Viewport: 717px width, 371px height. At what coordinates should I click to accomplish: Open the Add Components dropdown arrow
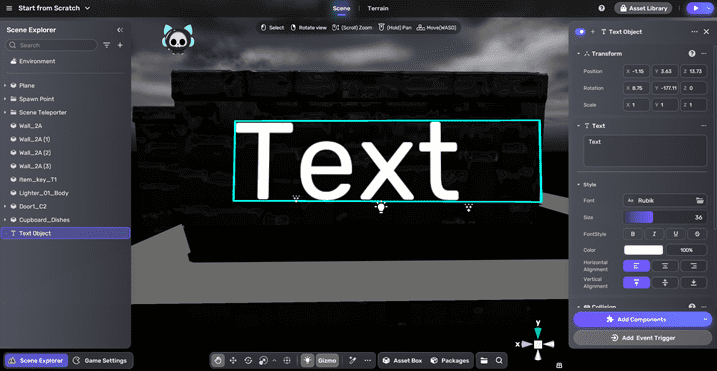click(705, 319)
